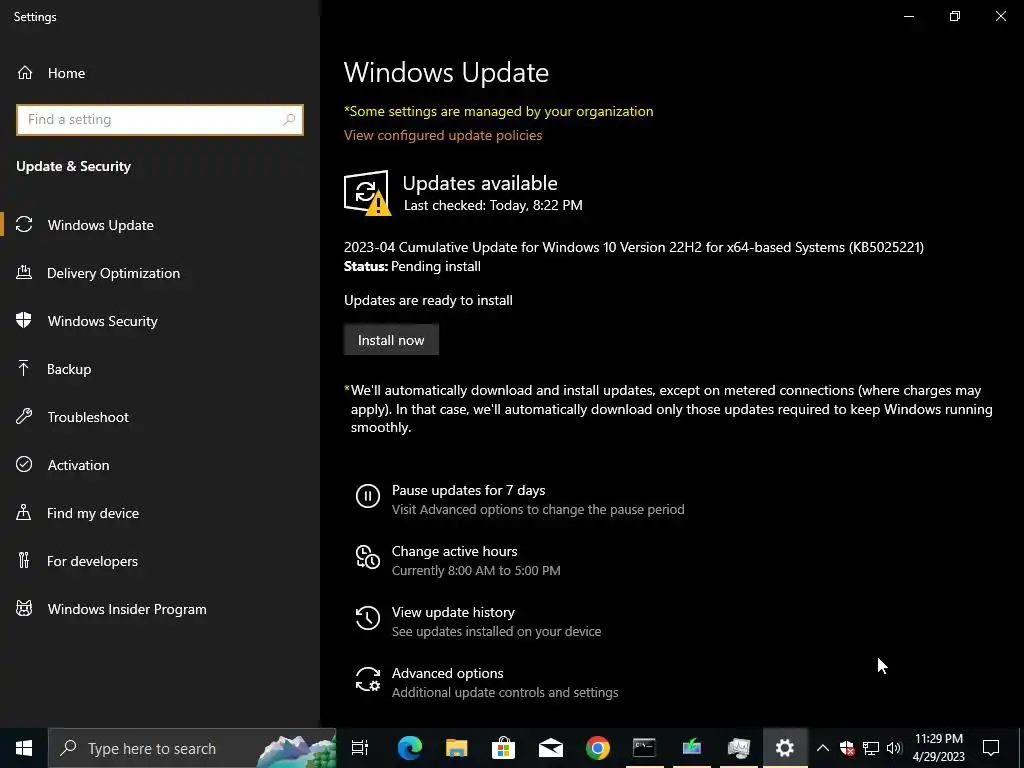The height and width of the screenshot is (768, 1024).
Task: Click the Settings gear taskbar icon
Action: pyautogui.click(x=785, y=748)
